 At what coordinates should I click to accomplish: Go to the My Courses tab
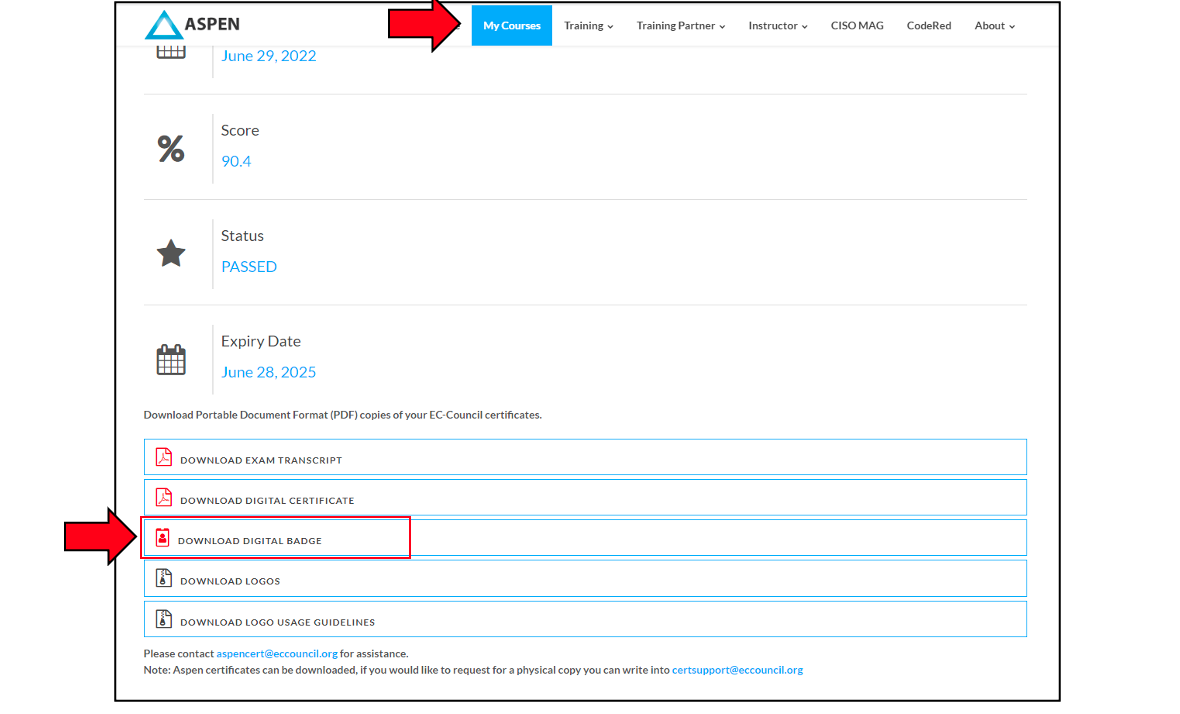point(512,26)
